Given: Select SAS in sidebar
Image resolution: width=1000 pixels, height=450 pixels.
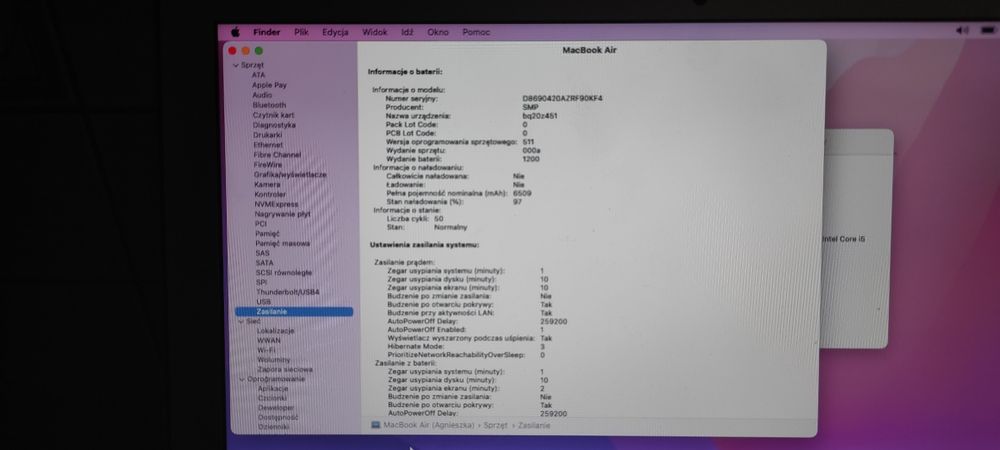Looking at the screenshot, I should pyautogui.click(x=263, y=253).
